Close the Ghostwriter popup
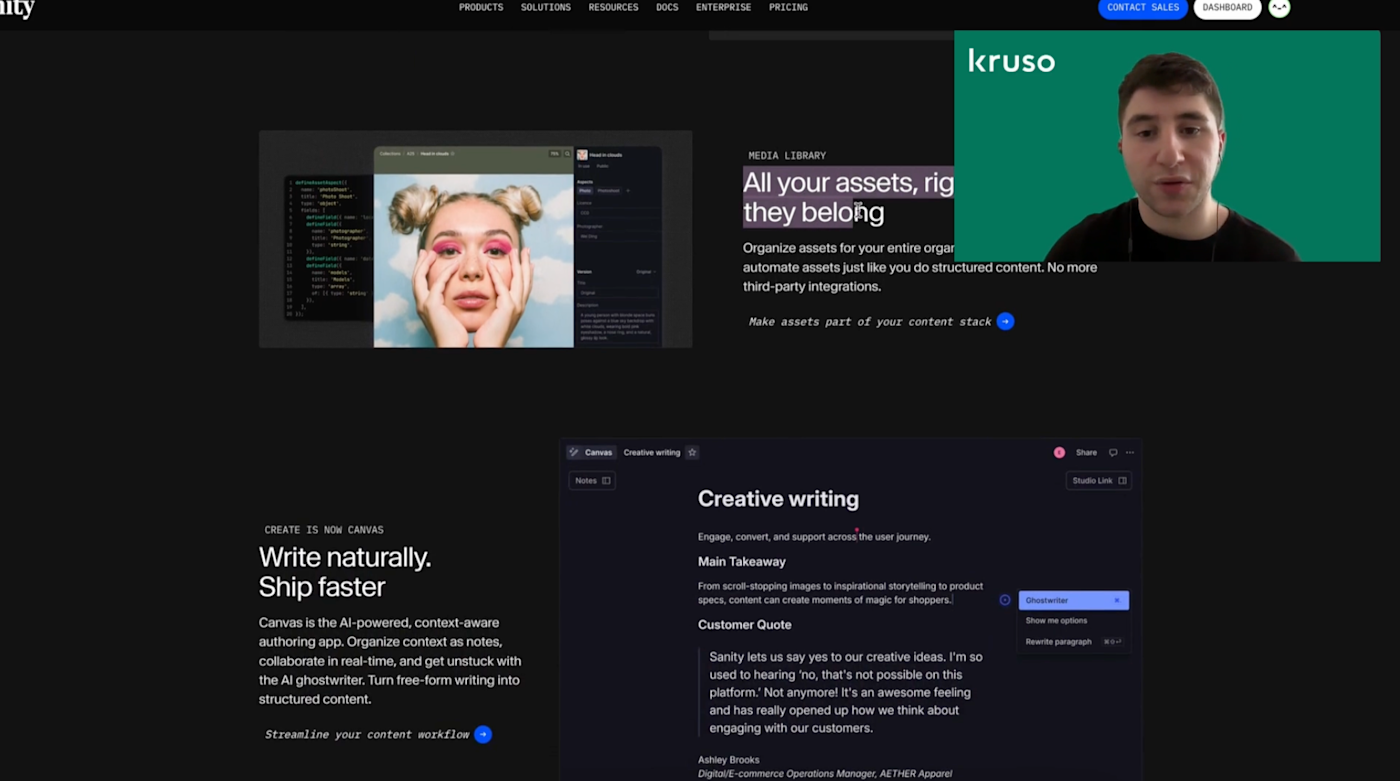The width and height of the screenshot is (1400, 781). 1117,600
